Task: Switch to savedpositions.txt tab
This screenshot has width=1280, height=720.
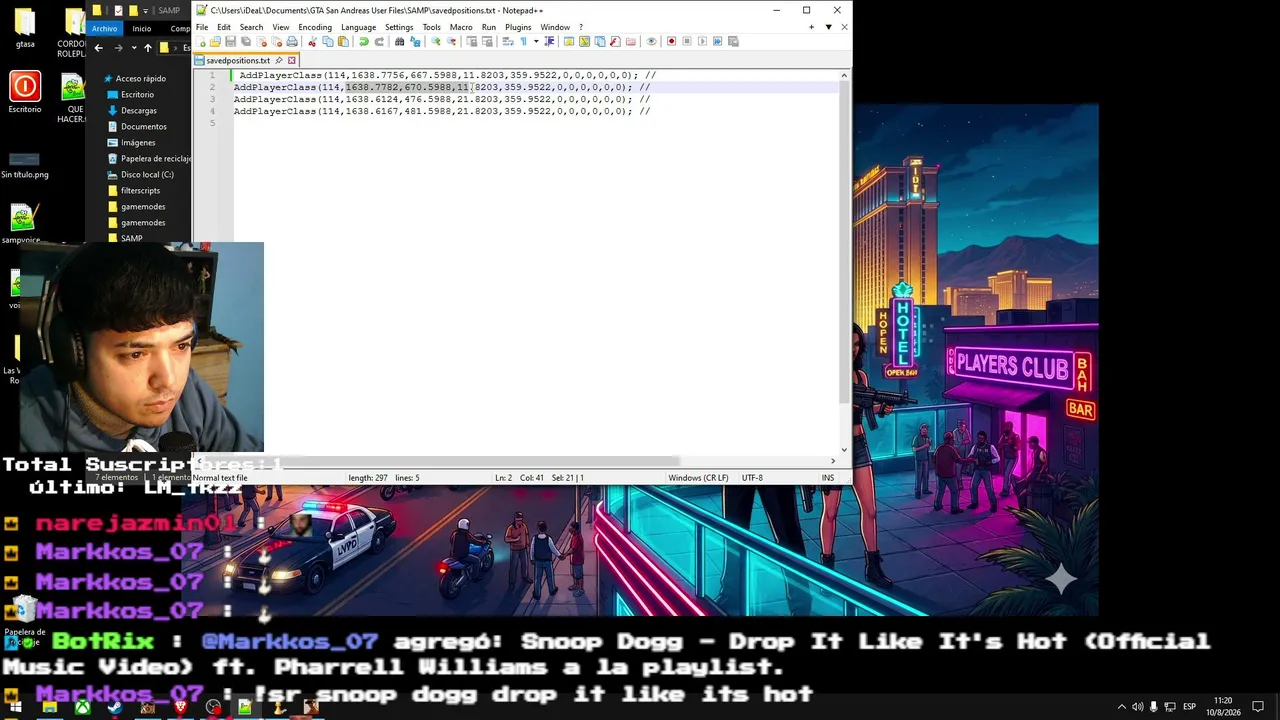Action: point(247,61)
